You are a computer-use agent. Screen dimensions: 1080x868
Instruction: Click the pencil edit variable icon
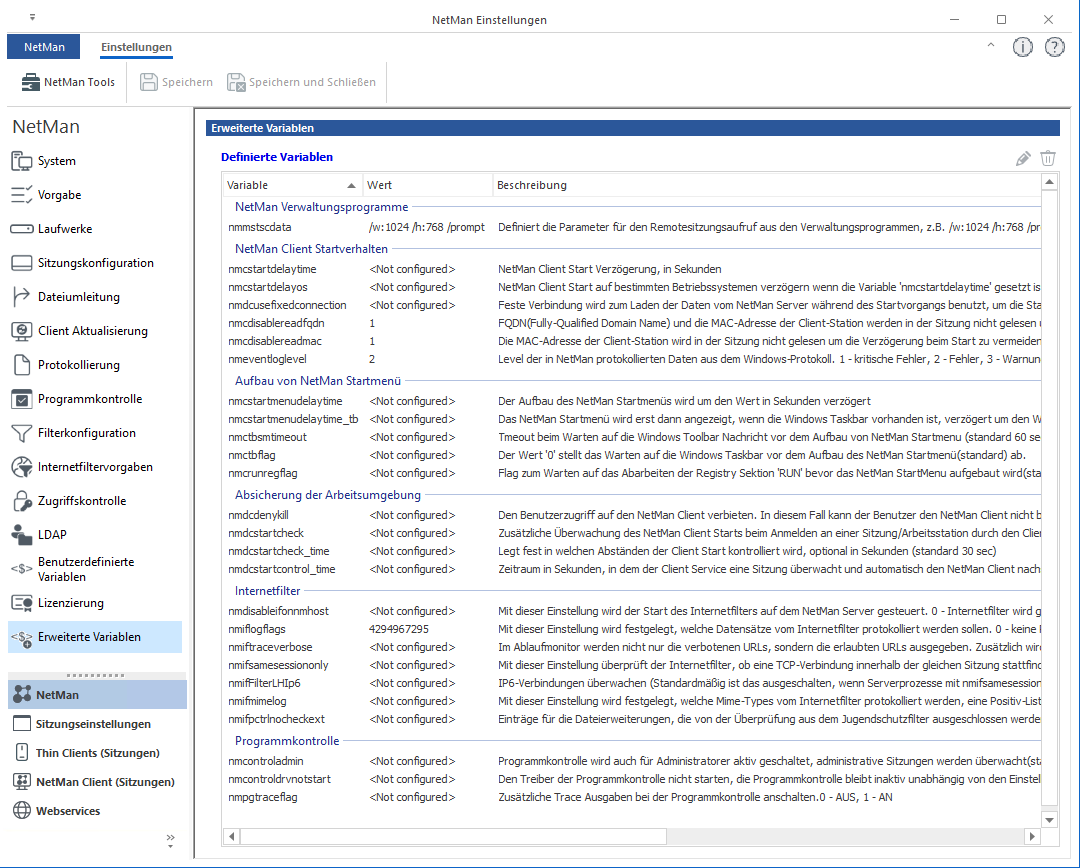click(1023, 158)
